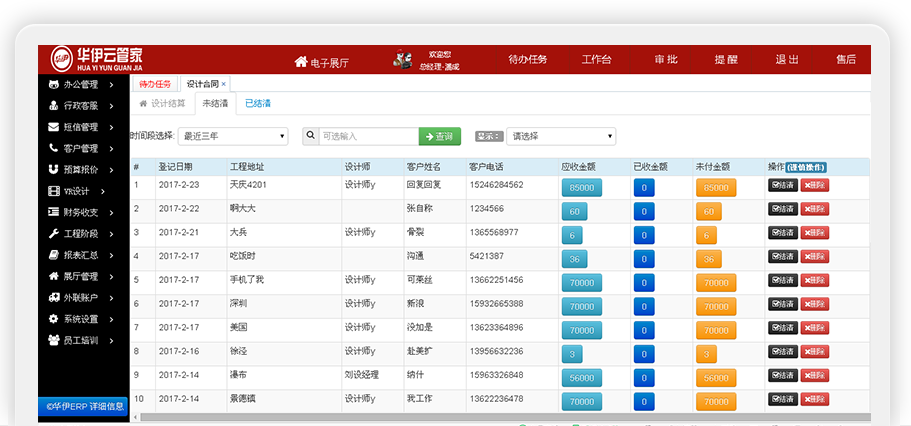Click 外联账户 ambulance icon
This screenshot has height=426, width=911.
tap(53, 298)
